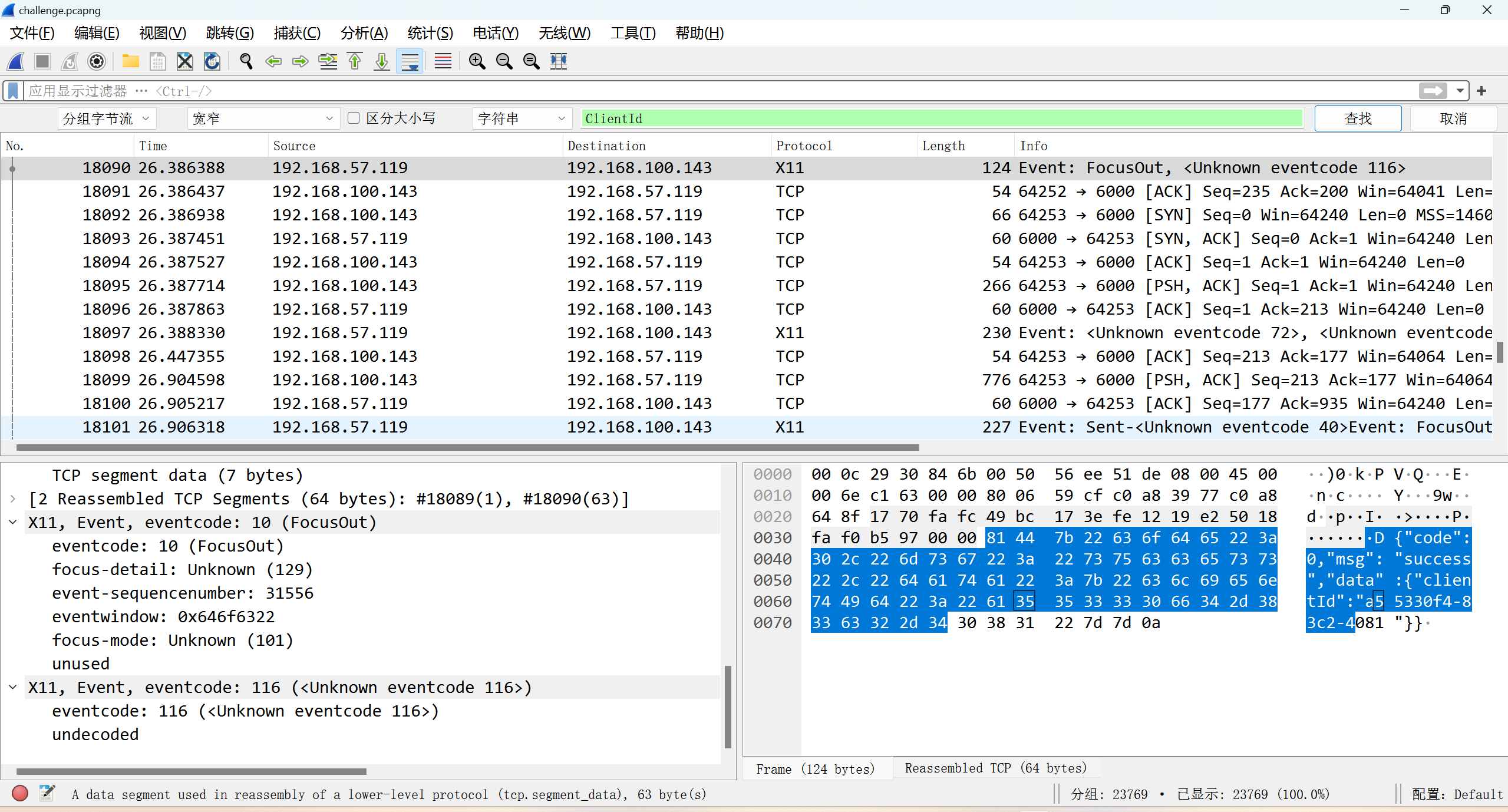The width and height of the screenshot is (1508, 812).
Task: Open the 文件(F) menu
Action: [x=32, y=33]
